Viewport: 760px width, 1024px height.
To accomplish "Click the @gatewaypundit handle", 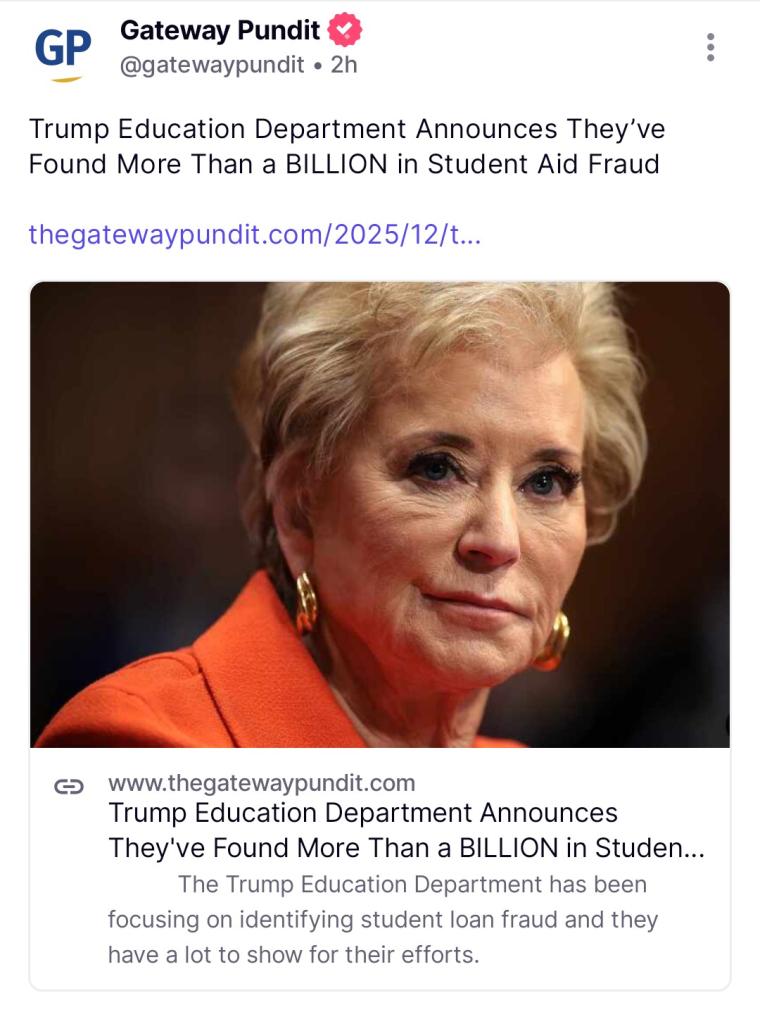I will click(x=212, y=65).
